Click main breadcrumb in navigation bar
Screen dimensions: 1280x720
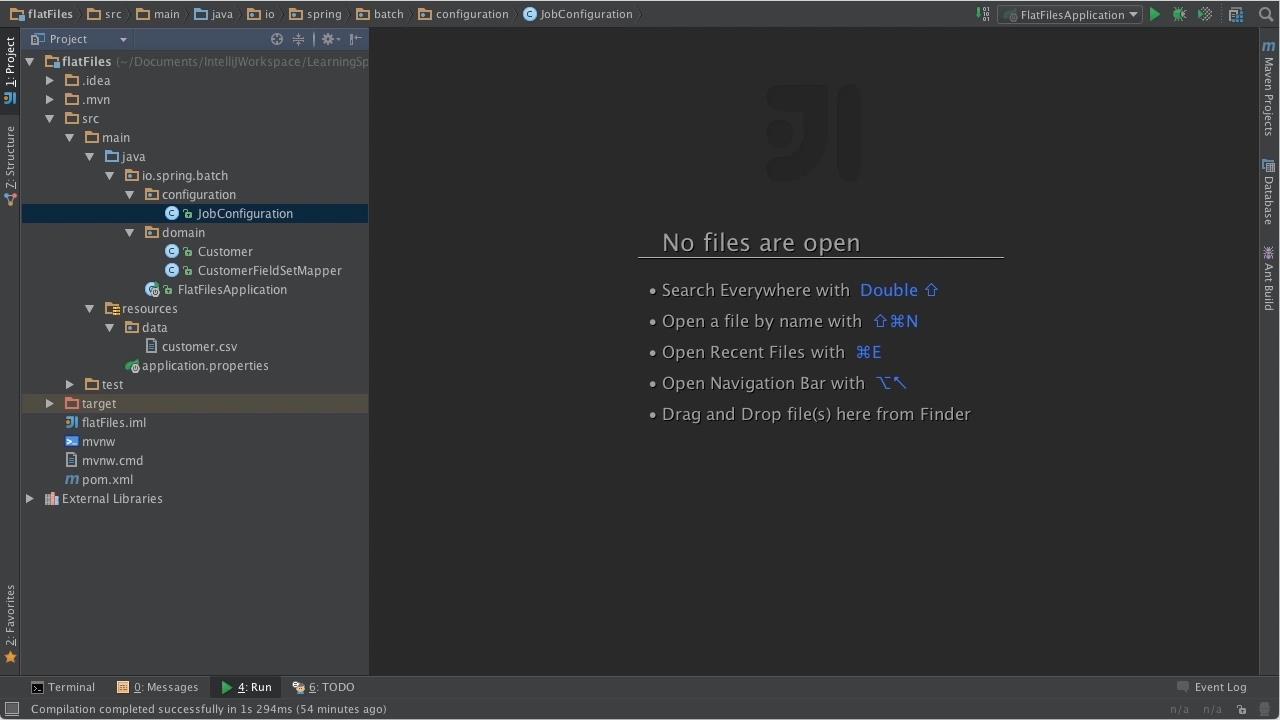point(157,14)
